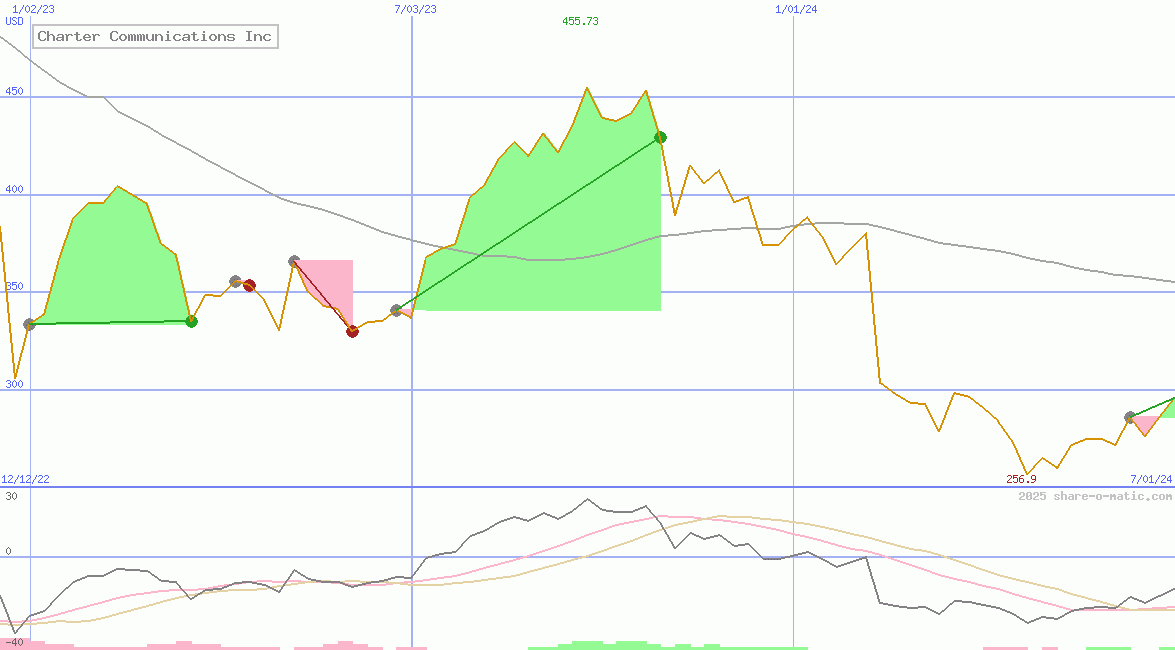Select the red marker at the May 2023 low
The height and width of the screenshot is (650, 1175).
click(x=351, y=331)
